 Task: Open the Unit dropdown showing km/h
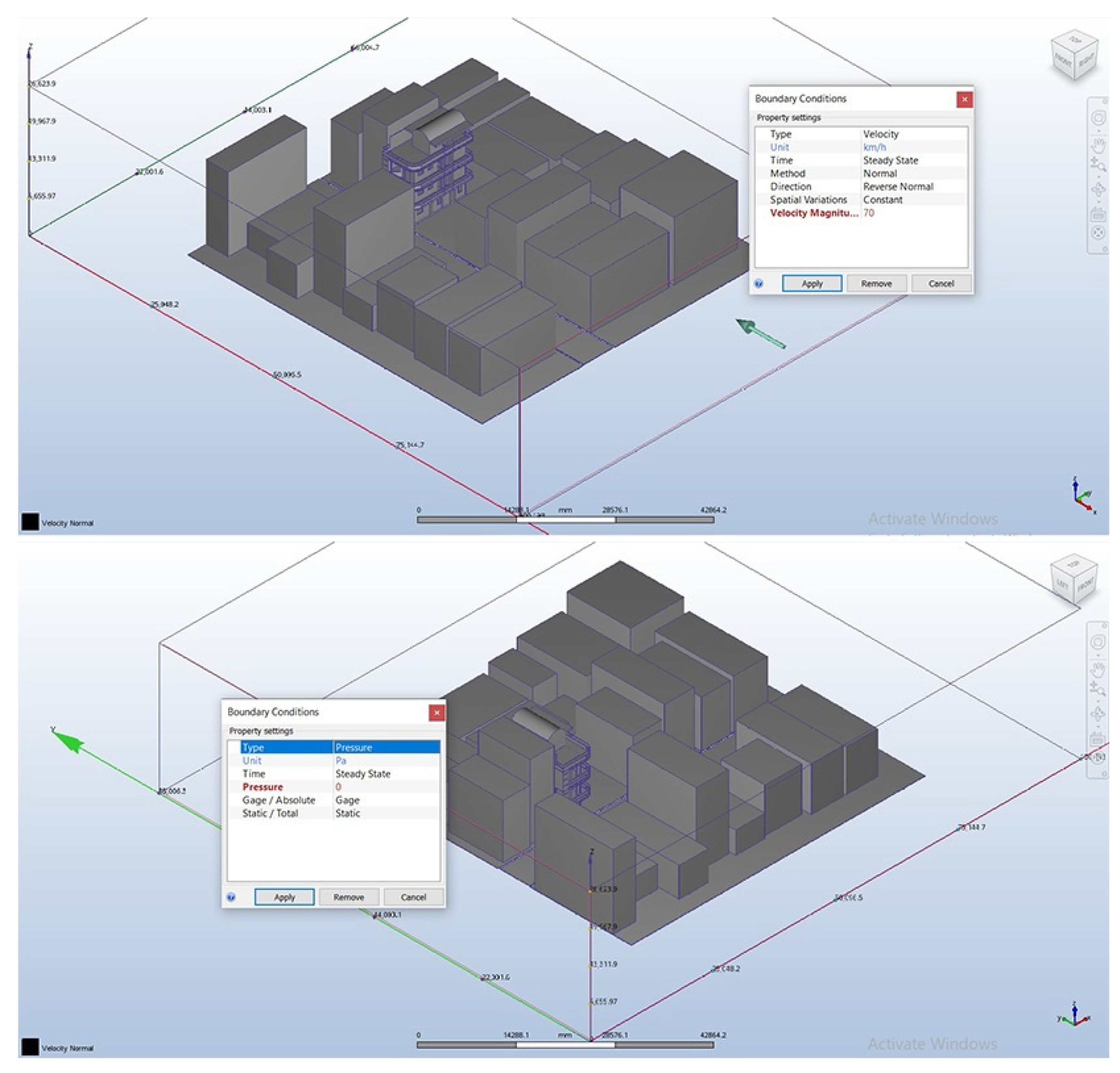coord(874,147)
